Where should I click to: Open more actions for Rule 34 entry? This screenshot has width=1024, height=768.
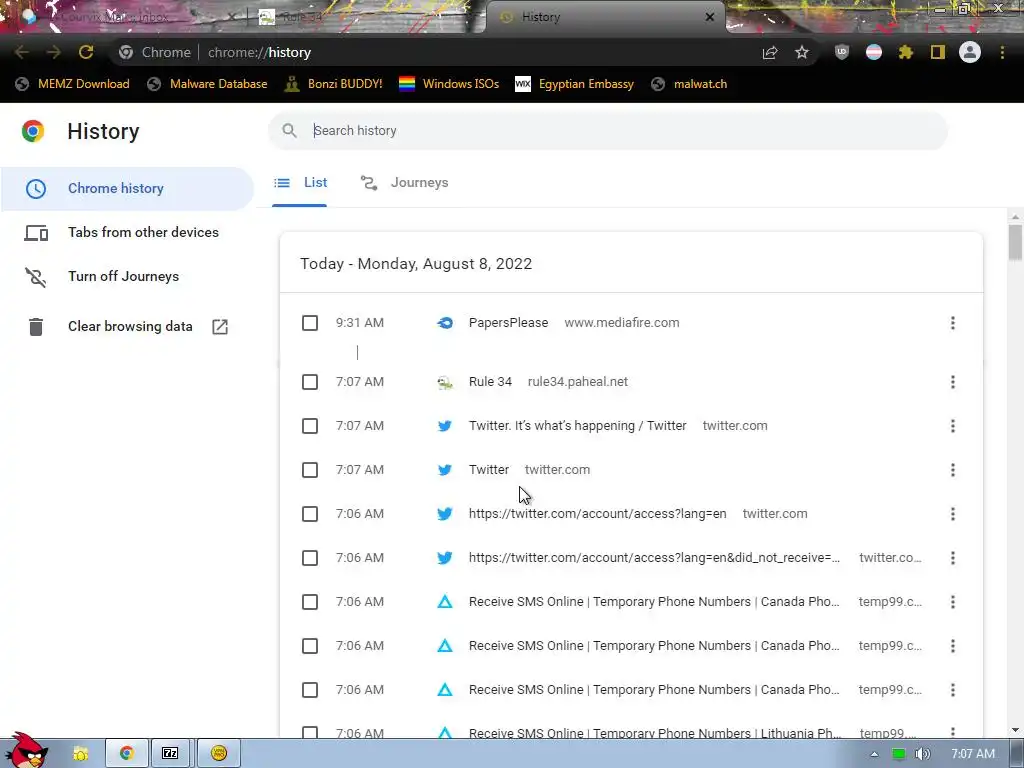953,381
